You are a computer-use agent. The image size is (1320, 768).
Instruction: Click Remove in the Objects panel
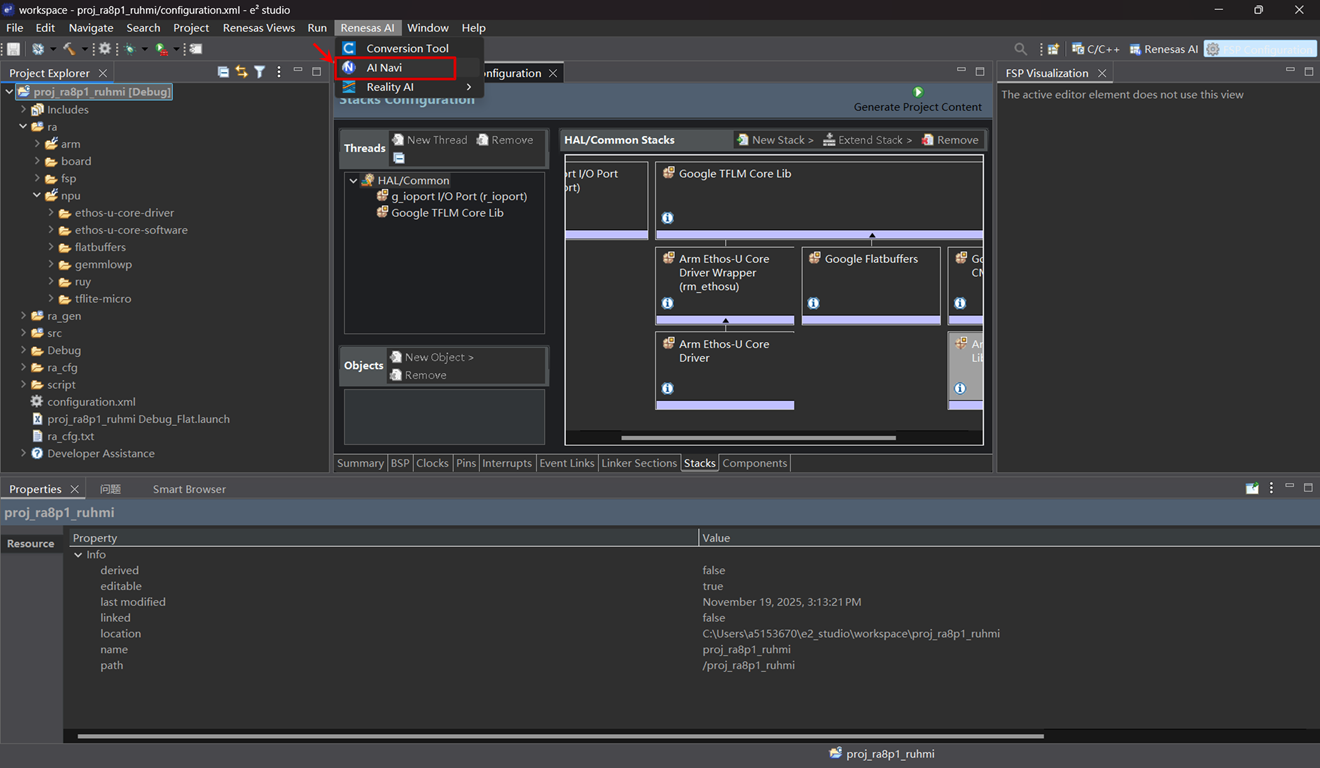pyautogui.click(x=419, y=375)
